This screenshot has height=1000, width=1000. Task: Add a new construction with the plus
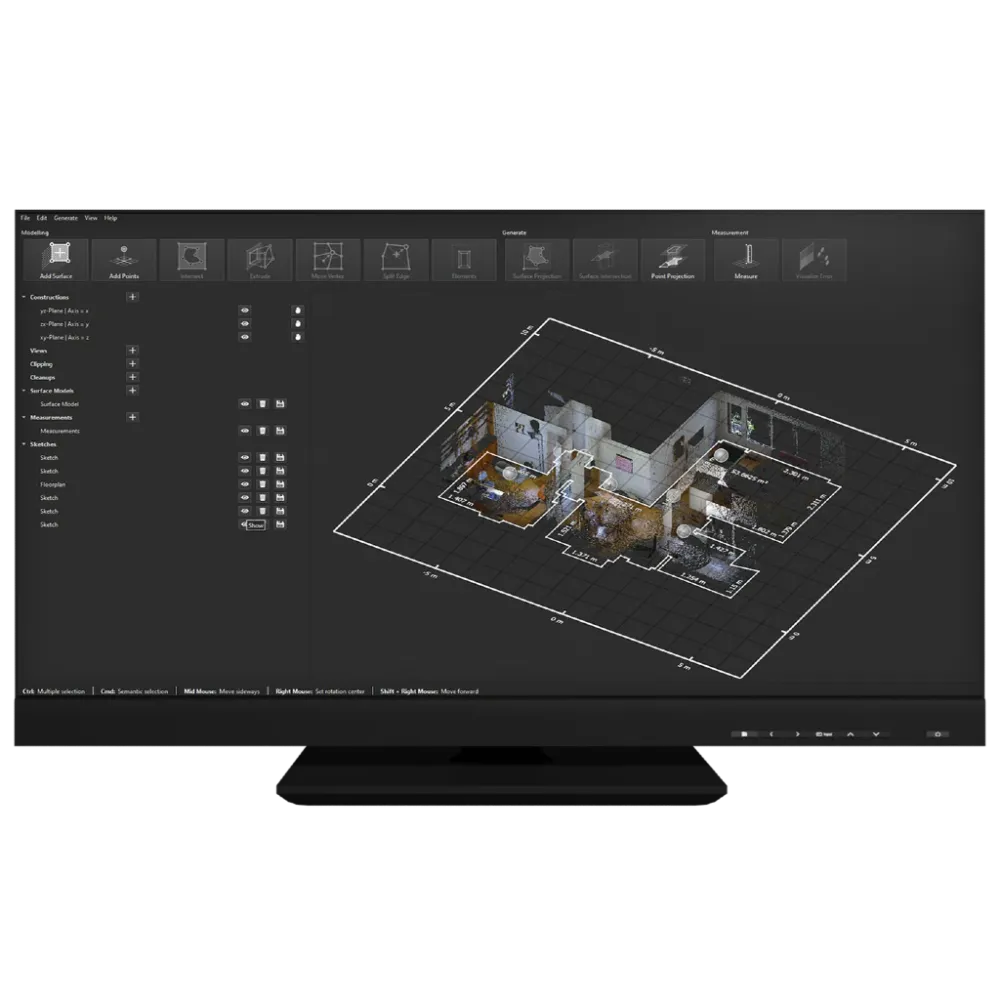tap(133, 297)
